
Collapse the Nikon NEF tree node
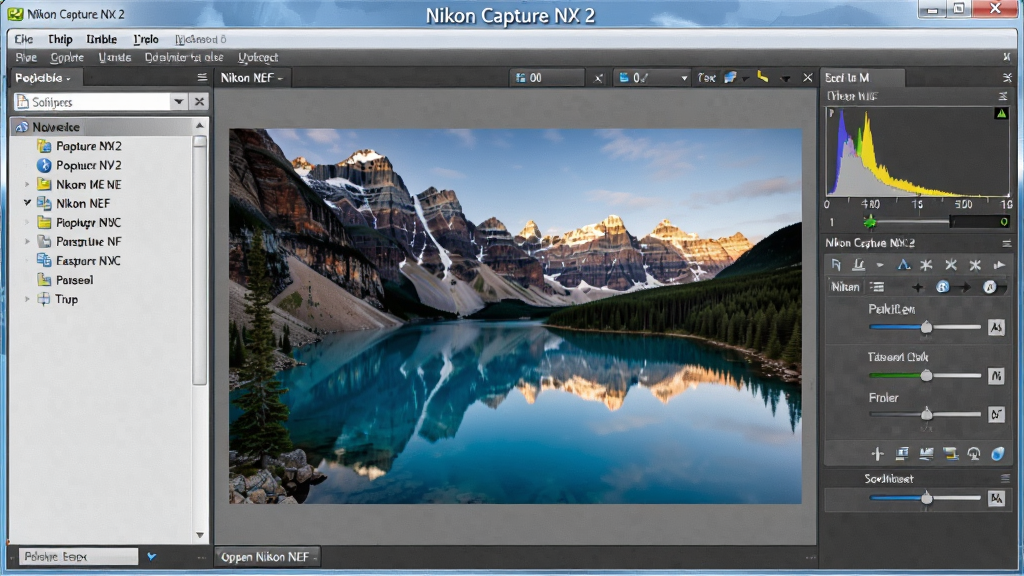click(x=27, y=203)
